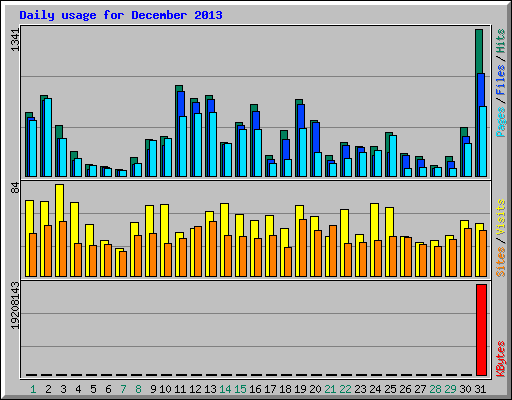Click day 22 label on x-axis
512x400 pixels.
345,389
